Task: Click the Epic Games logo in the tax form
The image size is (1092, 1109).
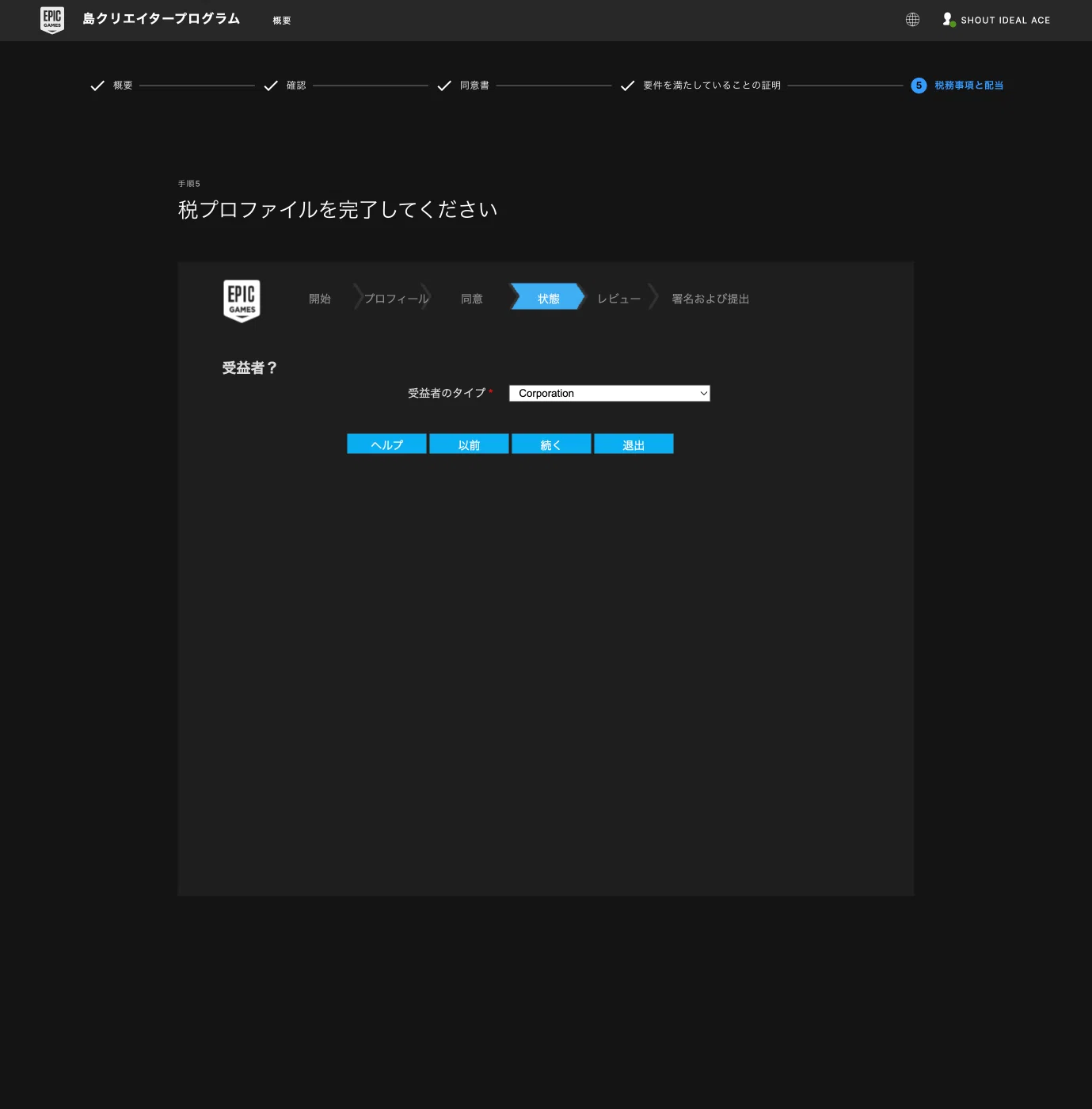Action: (x=242, y=301)
